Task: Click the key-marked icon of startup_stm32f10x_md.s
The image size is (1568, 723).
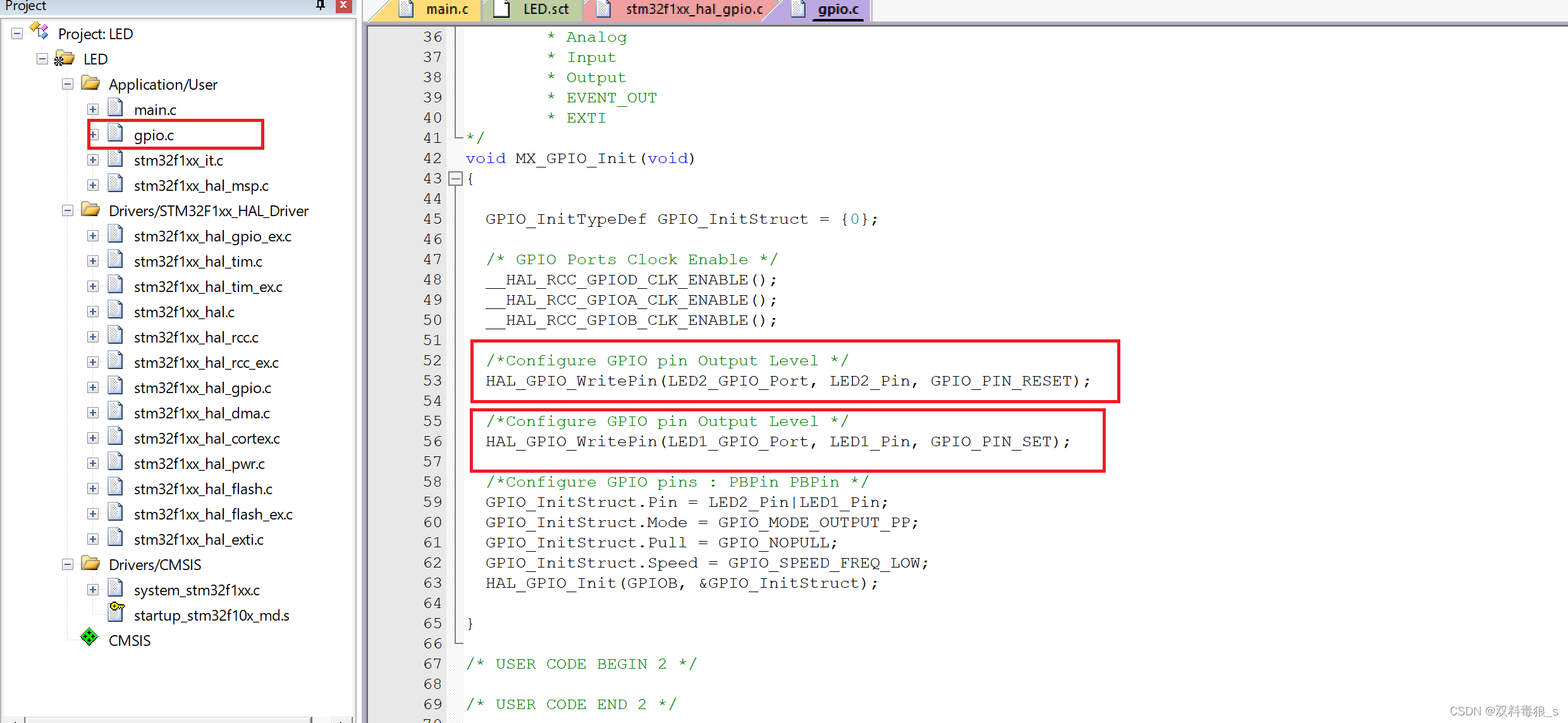Action: coord(116,612)
